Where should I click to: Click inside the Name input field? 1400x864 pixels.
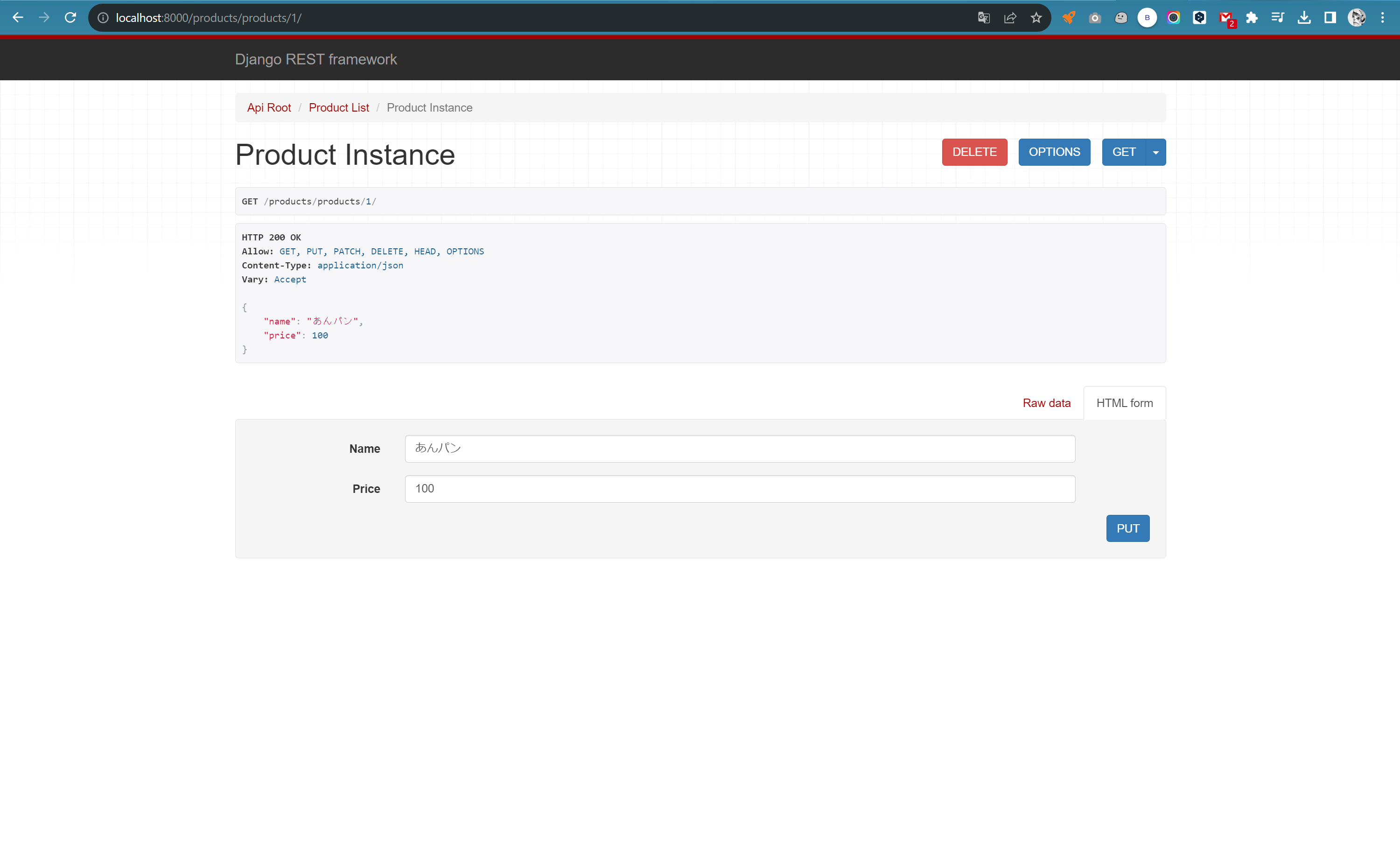click(739, 449)
